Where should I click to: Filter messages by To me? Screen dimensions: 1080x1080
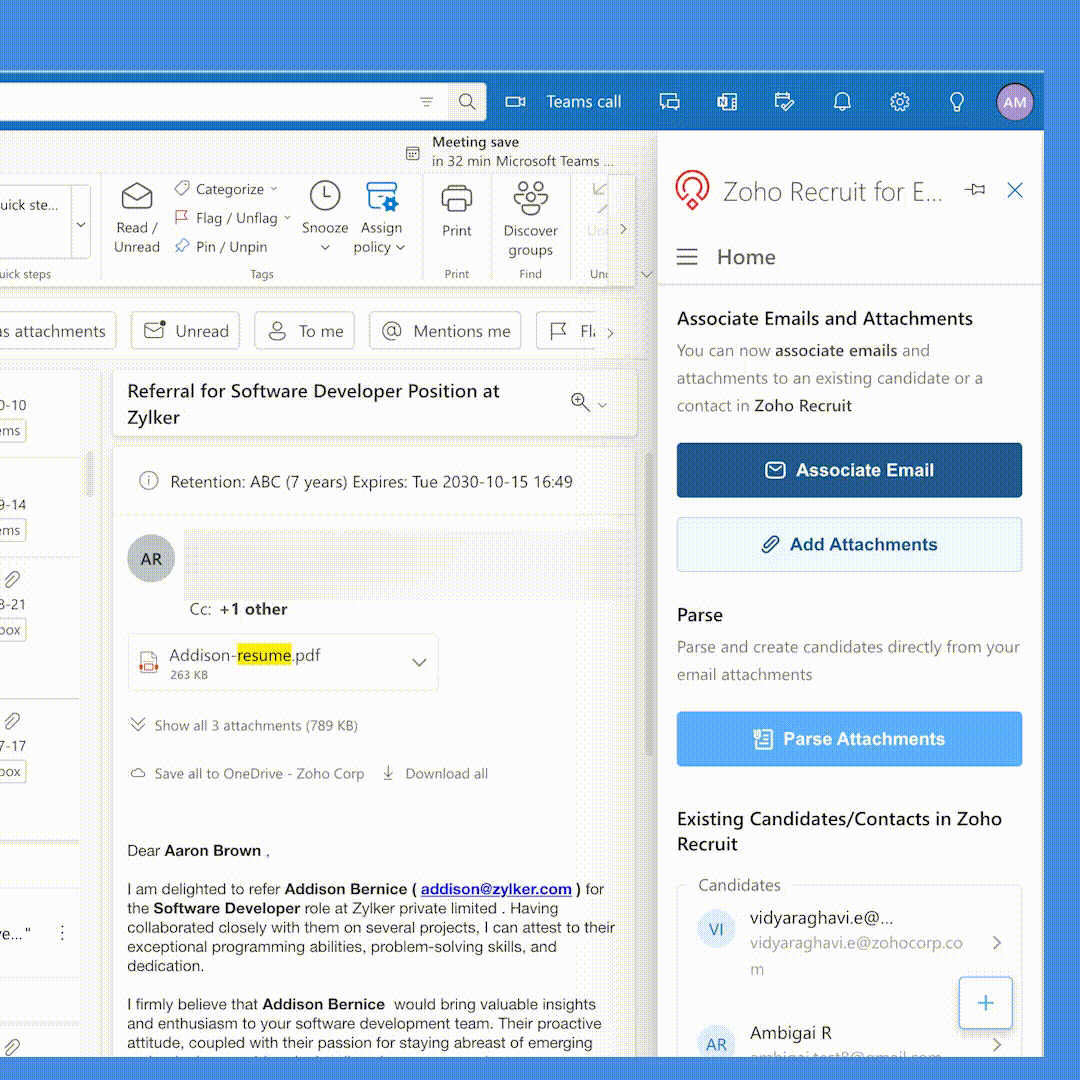(304, 331)
